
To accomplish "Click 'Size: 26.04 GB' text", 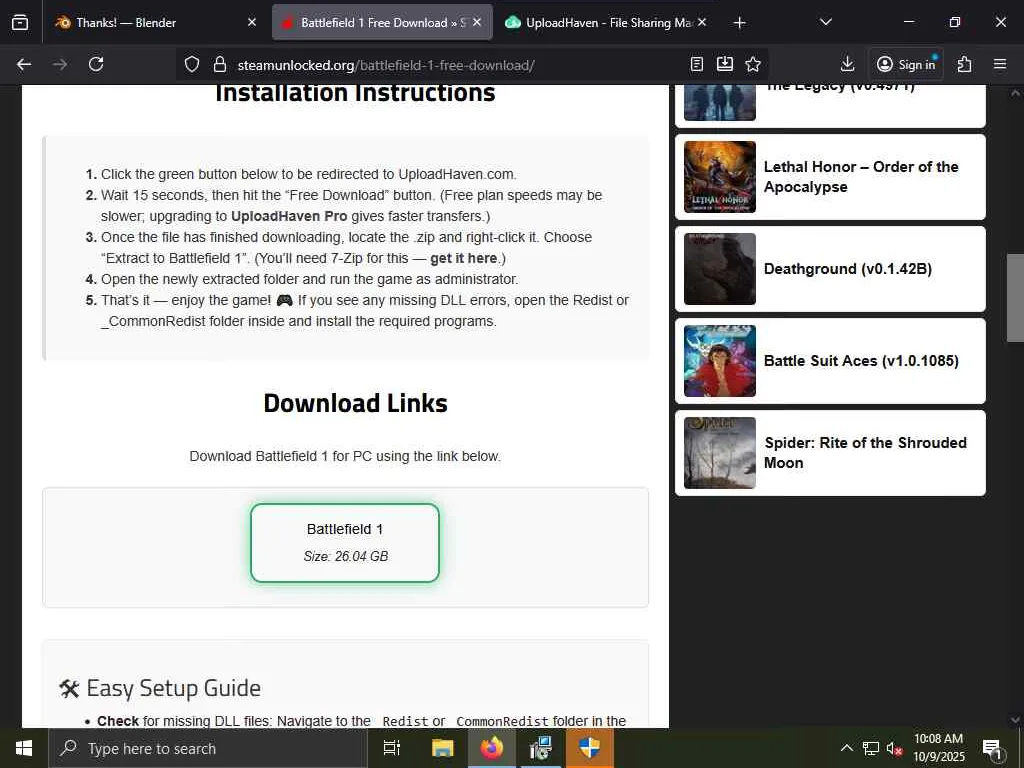I will [345, 556].
